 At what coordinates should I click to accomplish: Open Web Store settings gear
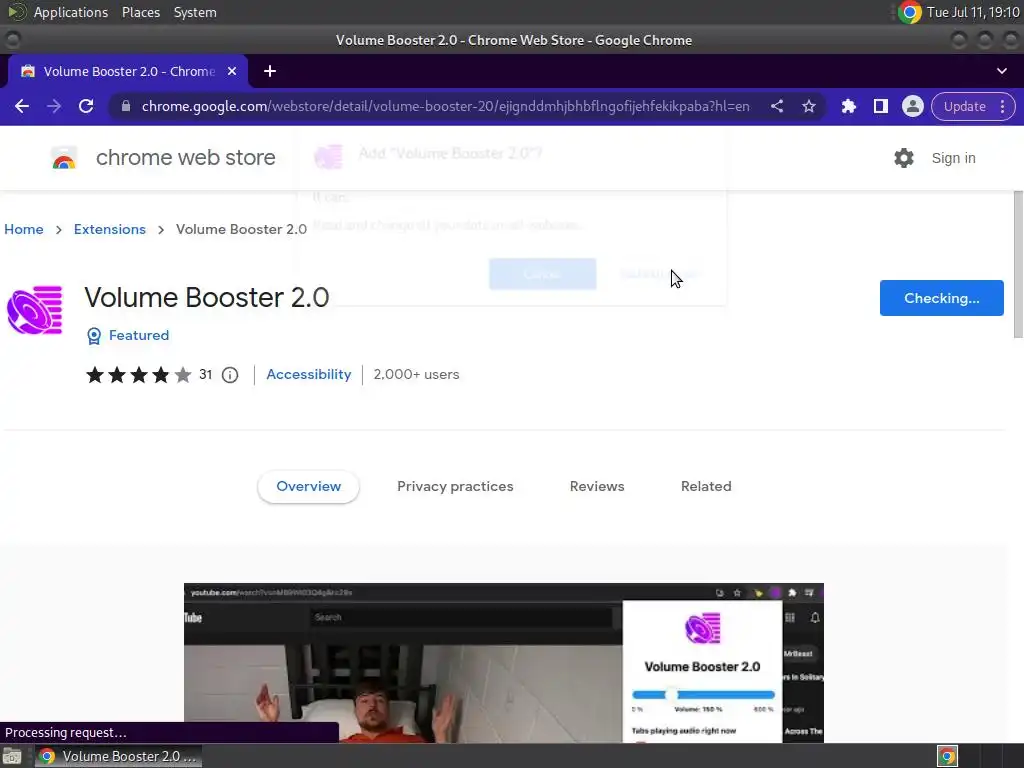point(904,158)
